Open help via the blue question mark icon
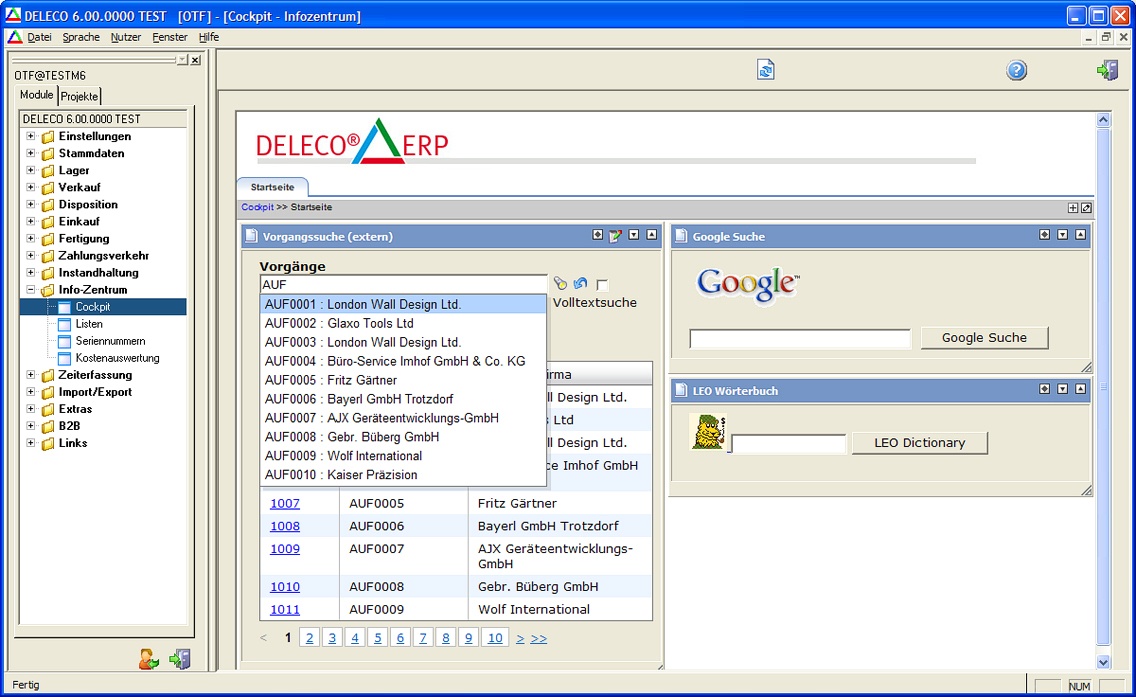The height and width of the screenshot is (697, 1136). click(x=1016, y=70)
